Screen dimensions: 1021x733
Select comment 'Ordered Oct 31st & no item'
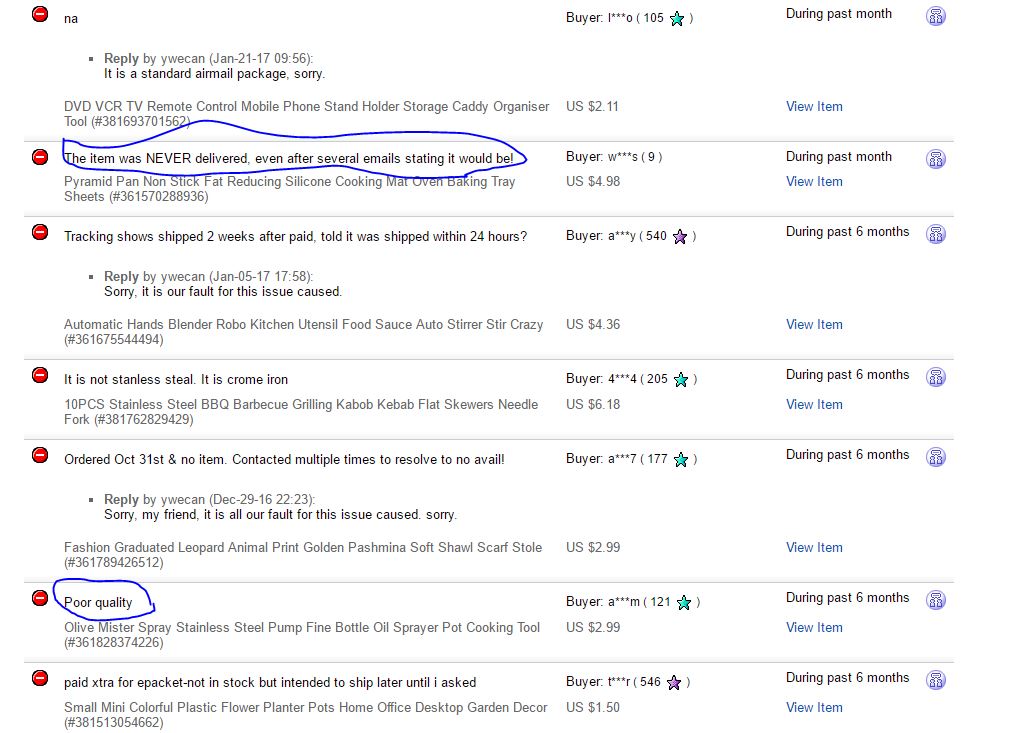coord(284,460)
